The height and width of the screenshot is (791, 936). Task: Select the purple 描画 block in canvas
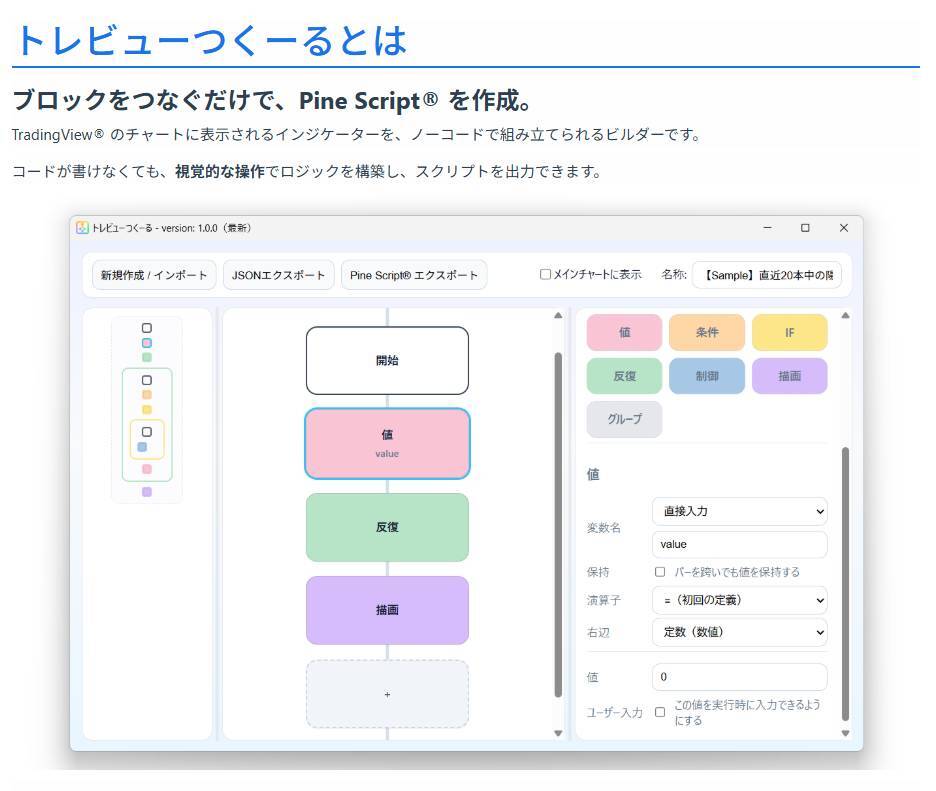click(387, 610)
